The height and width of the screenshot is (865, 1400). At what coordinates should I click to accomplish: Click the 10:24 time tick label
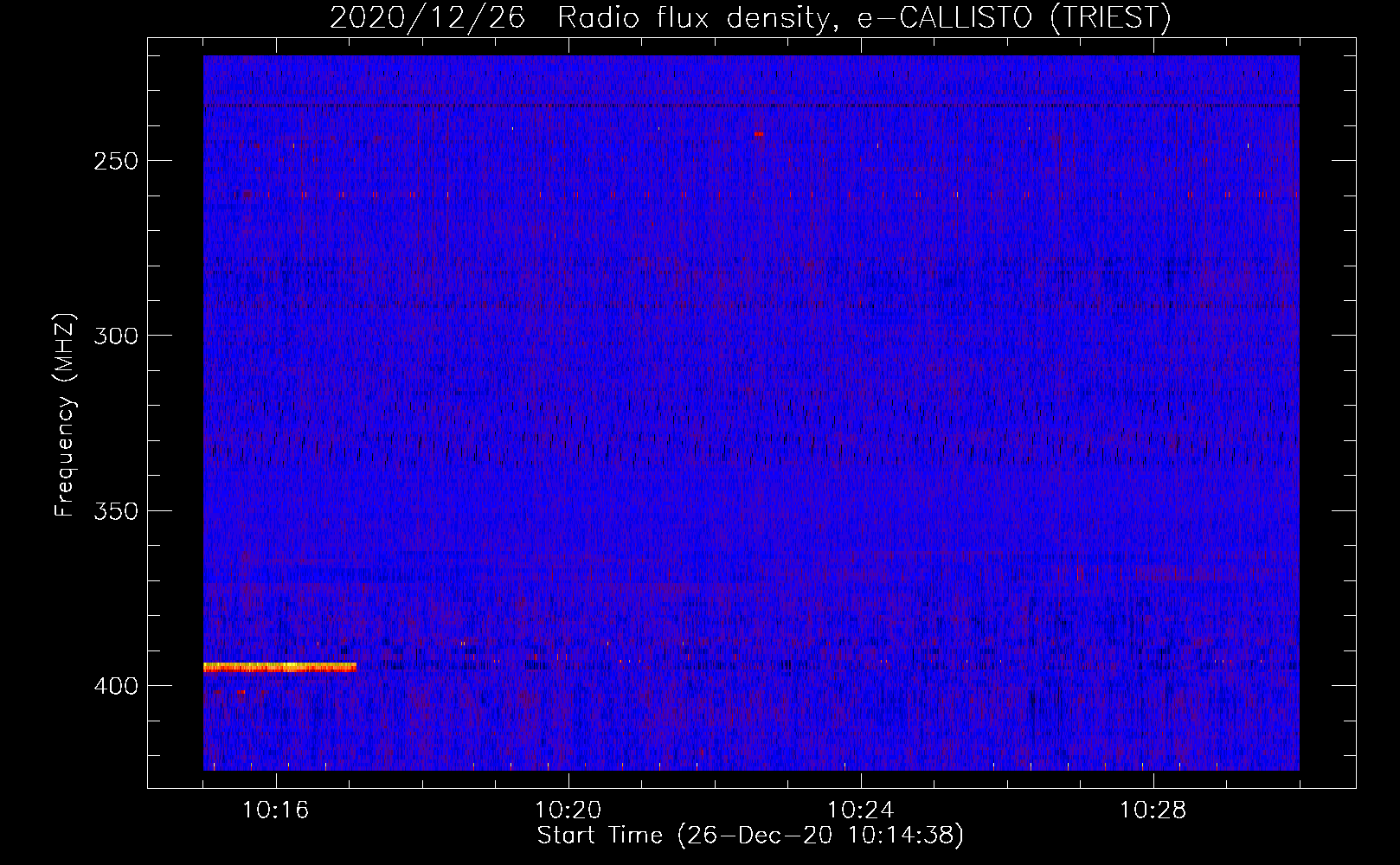coord(861,811)
